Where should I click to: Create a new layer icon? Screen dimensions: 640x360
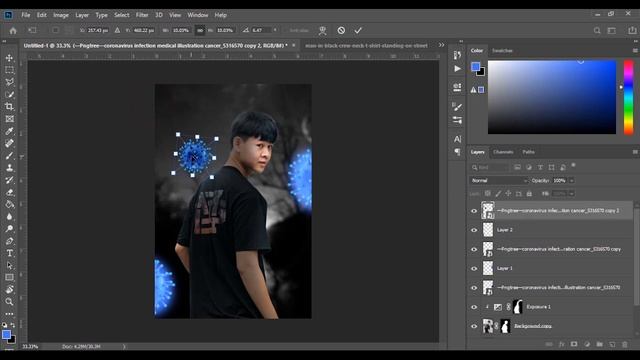[612, 344]
